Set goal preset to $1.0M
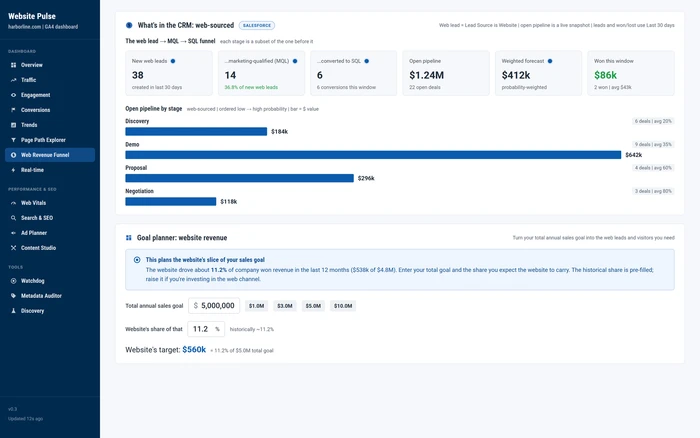 (256, 306)
